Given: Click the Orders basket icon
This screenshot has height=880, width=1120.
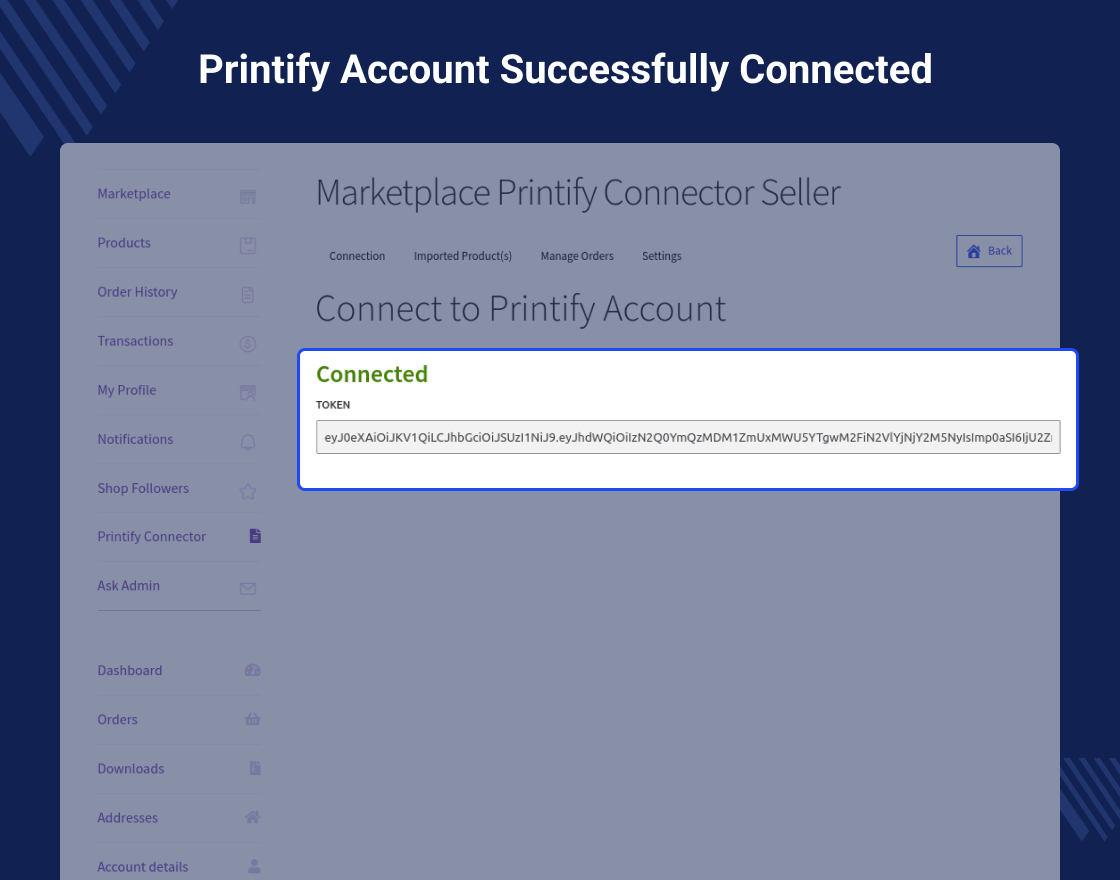Looking at the screenshot, I should [252, 719].
